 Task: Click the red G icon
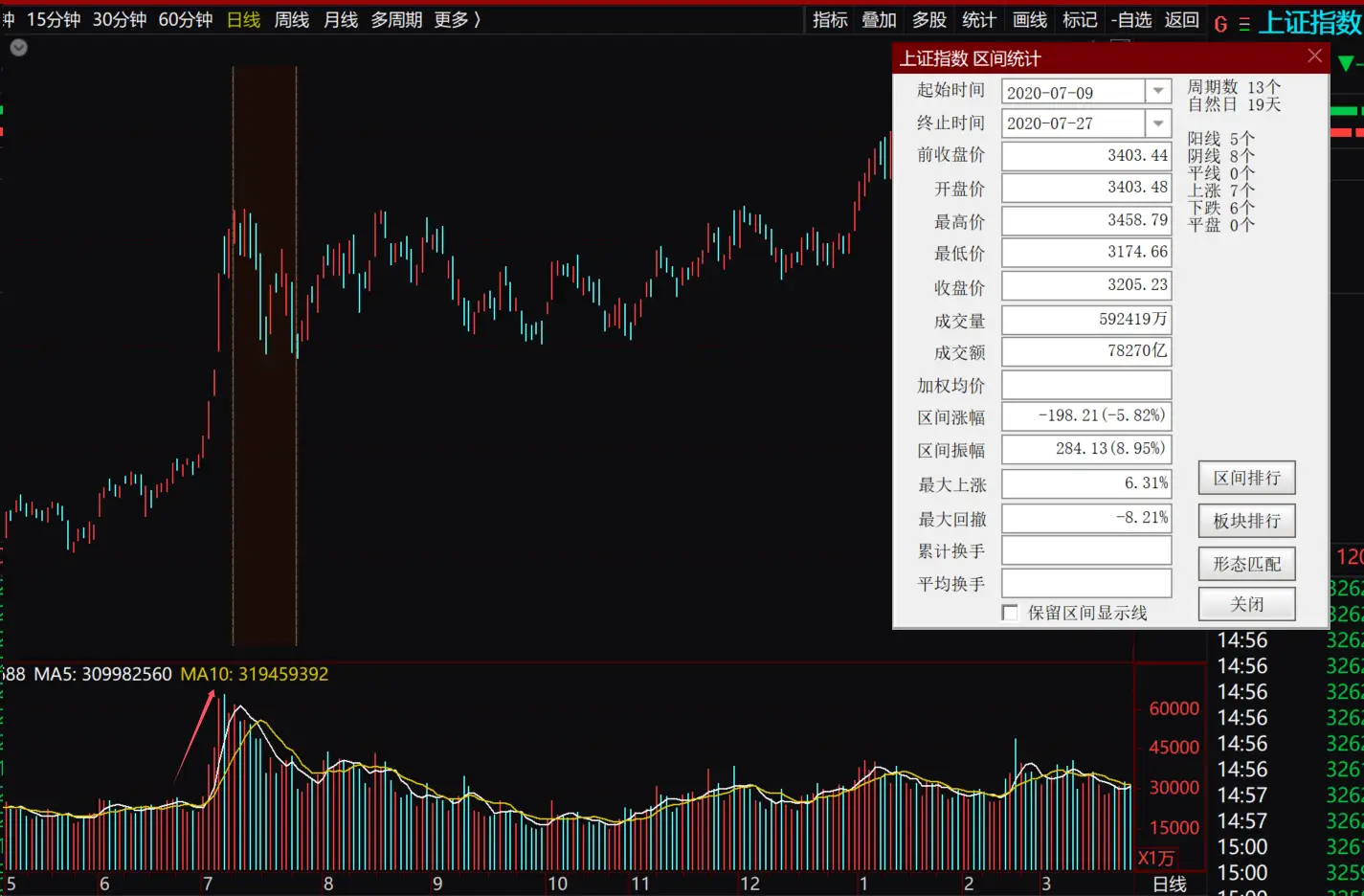coord(1220,25)
